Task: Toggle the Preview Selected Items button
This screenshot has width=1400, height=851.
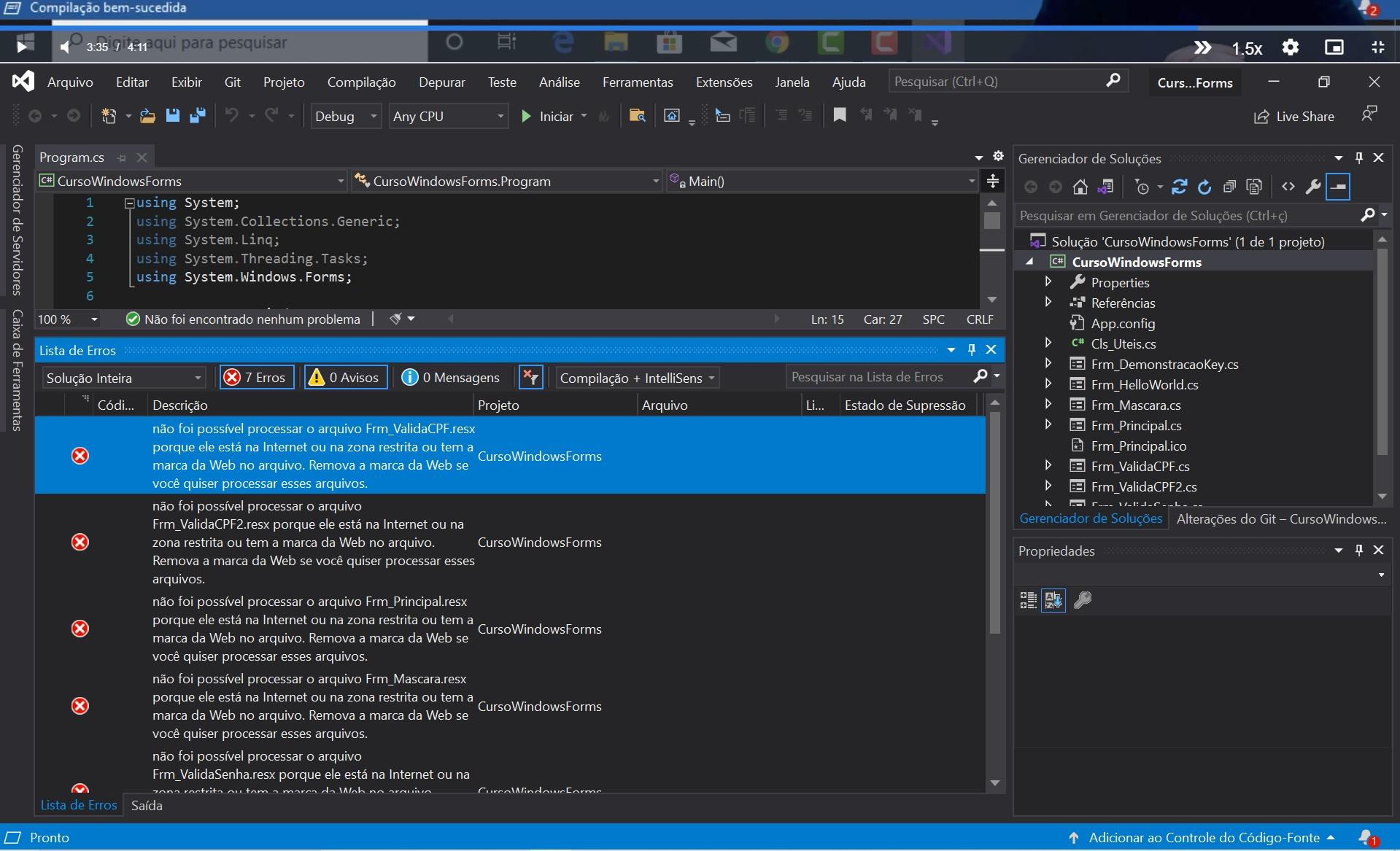Action: (x=1338, y=187)
